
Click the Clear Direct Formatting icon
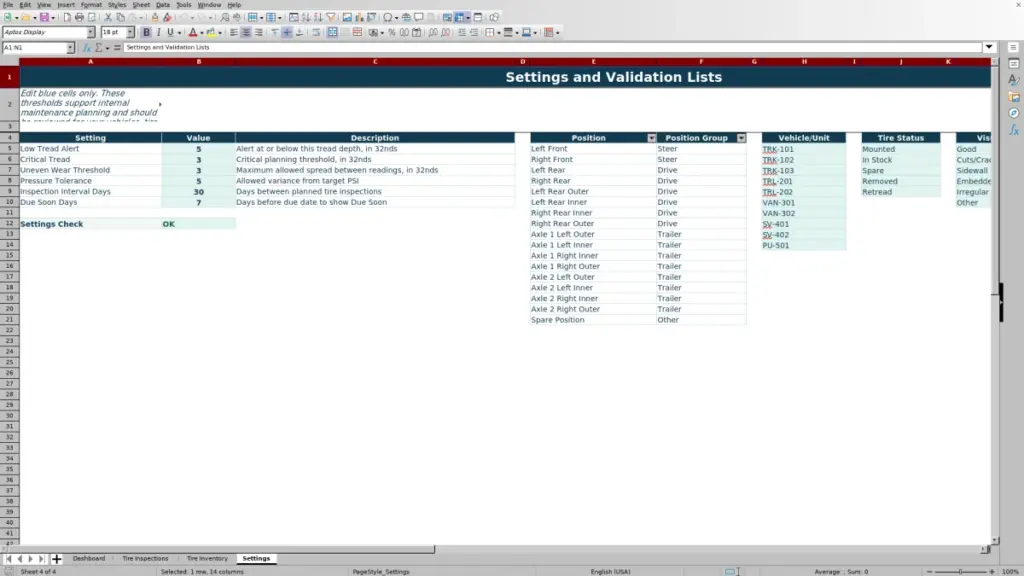tap(167, 17)
